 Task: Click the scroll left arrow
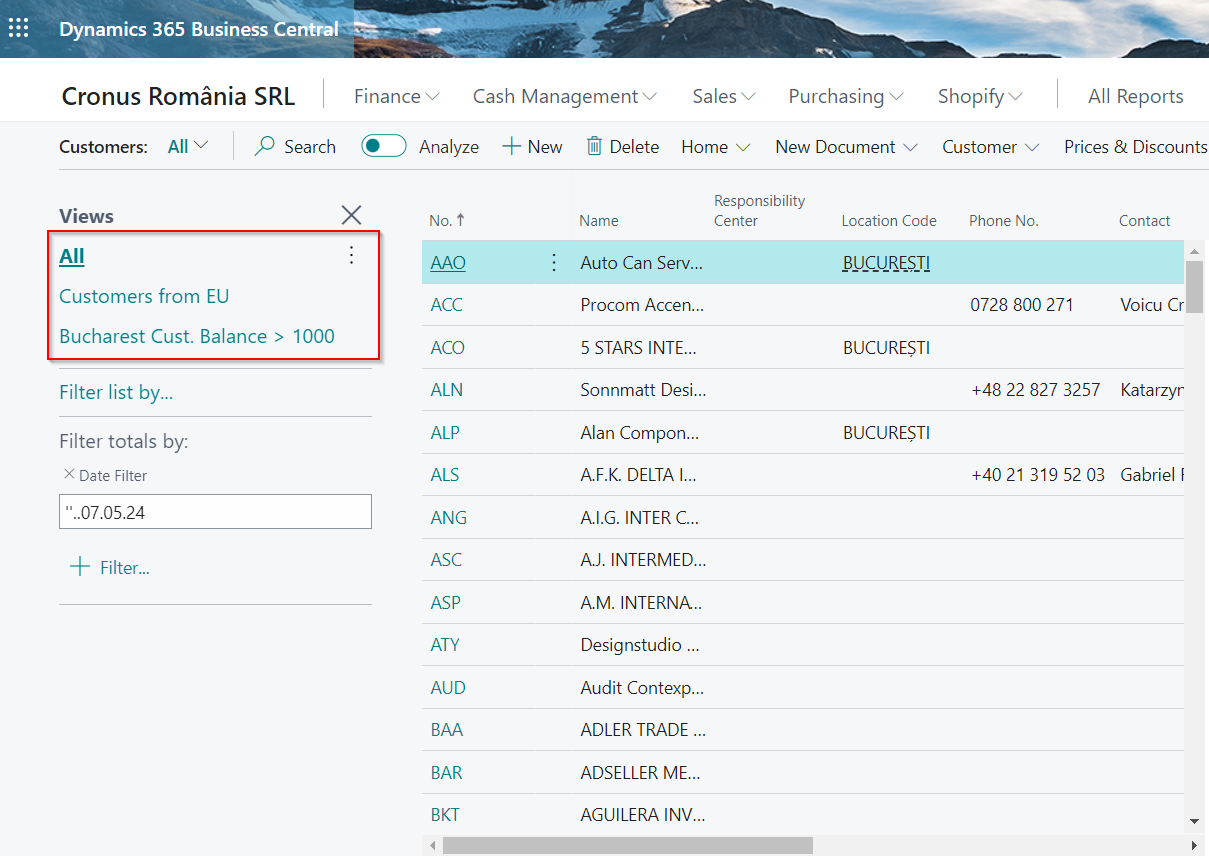[432, 845]
